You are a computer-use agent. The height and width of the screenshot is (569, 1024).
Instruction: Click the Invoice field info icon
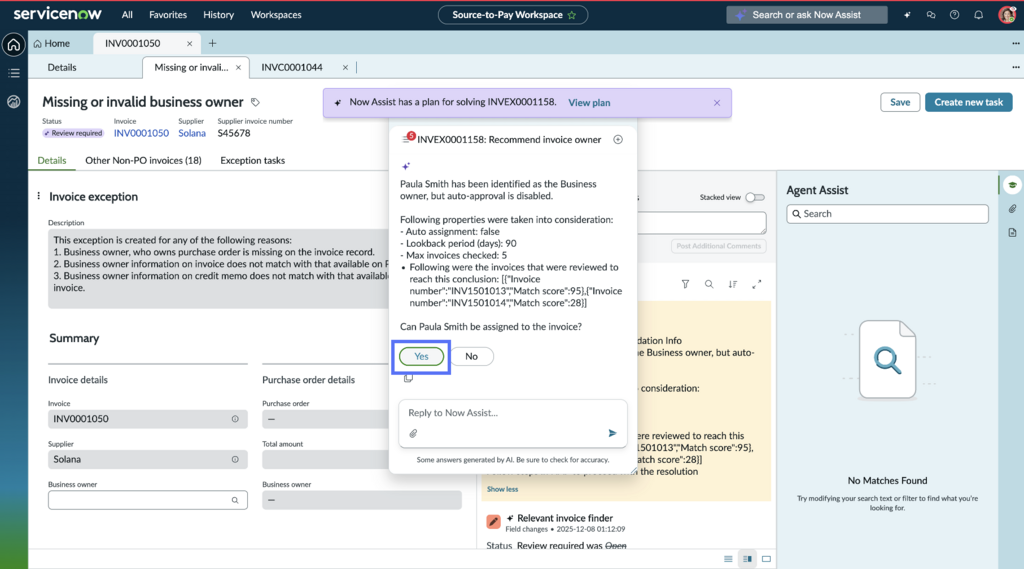click(235, 419)
